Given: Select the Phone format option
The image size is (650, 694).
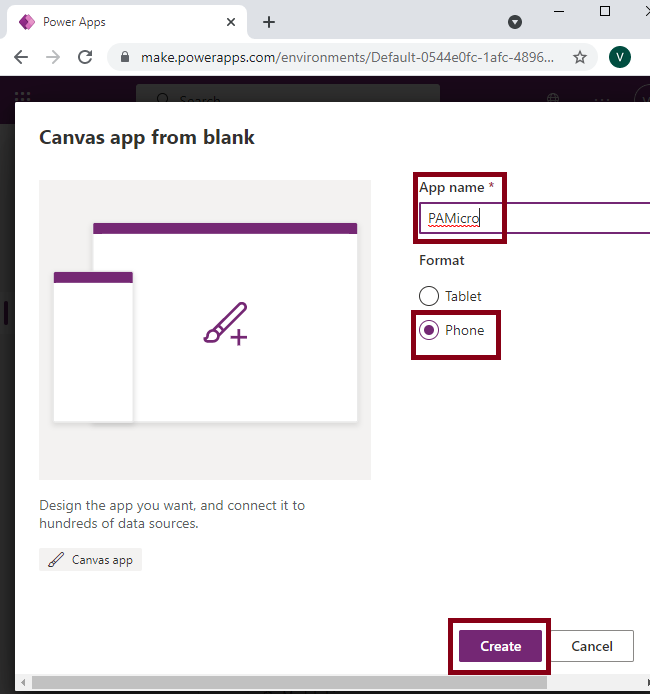Looking at the screenshot, I should pos(452,330).
